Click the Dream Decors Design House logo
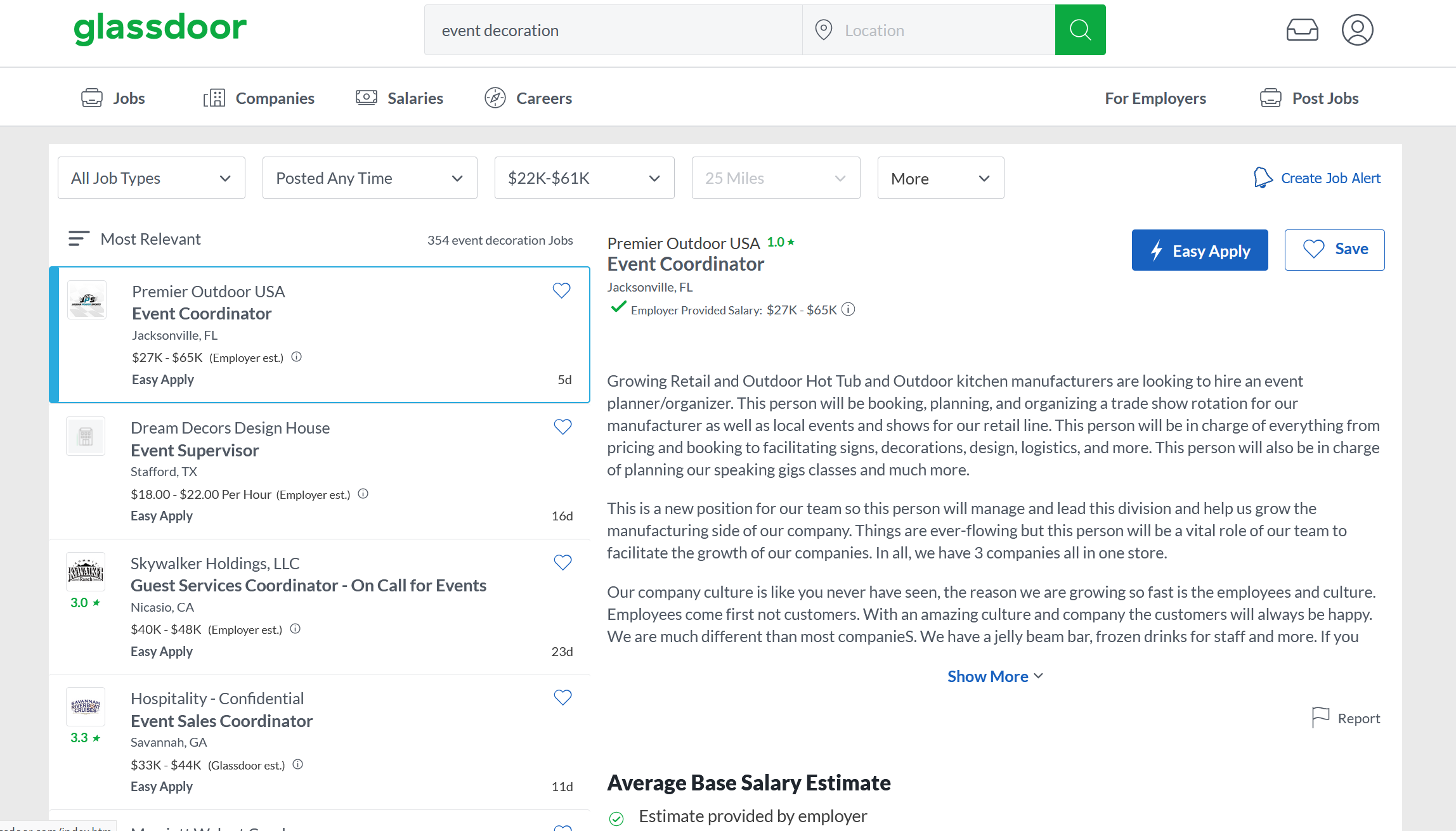Screen dimensions: 1456x831 (x=86, y=436)
